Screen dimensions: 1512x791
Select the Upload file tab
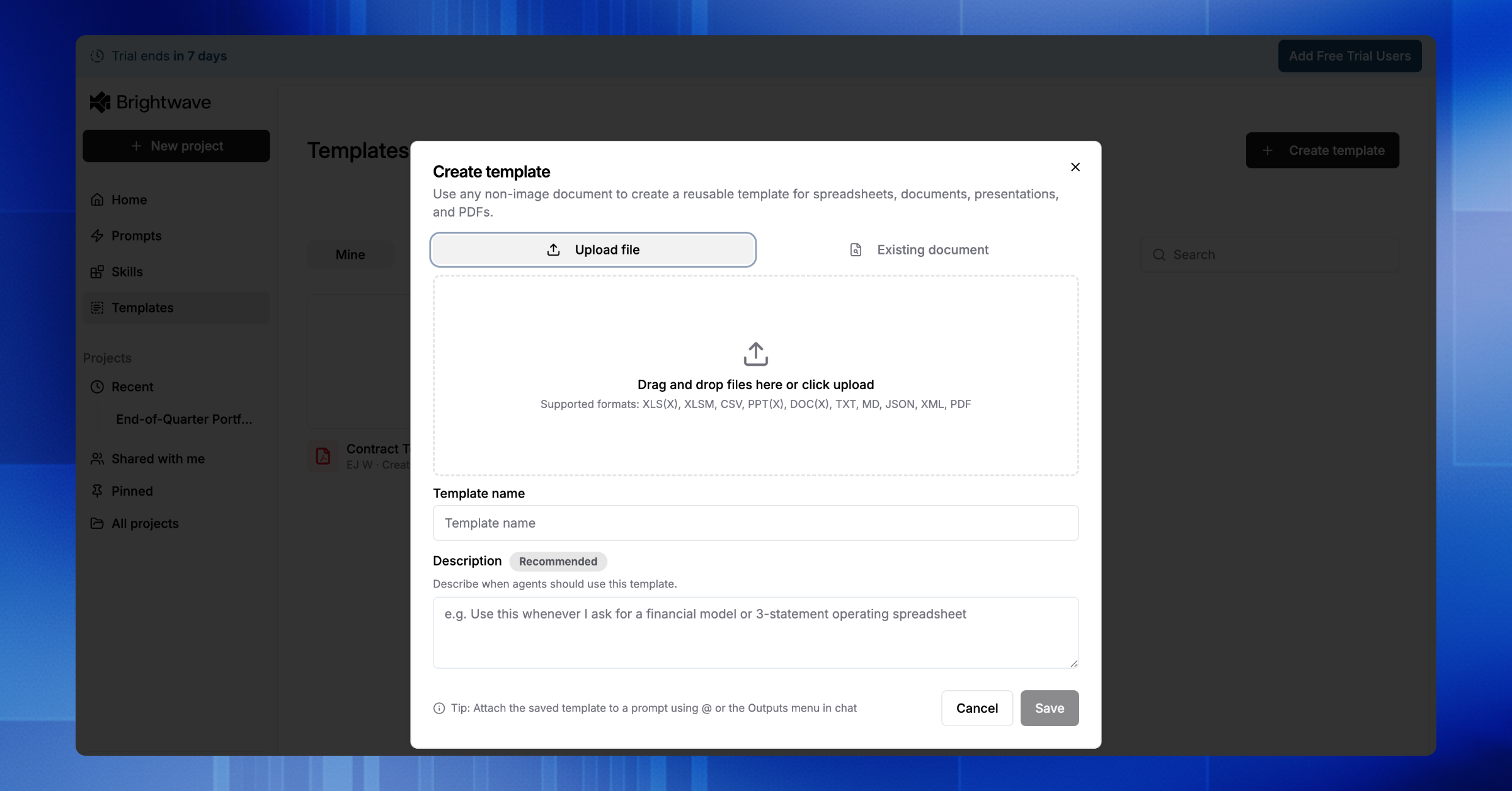point(593,249)
